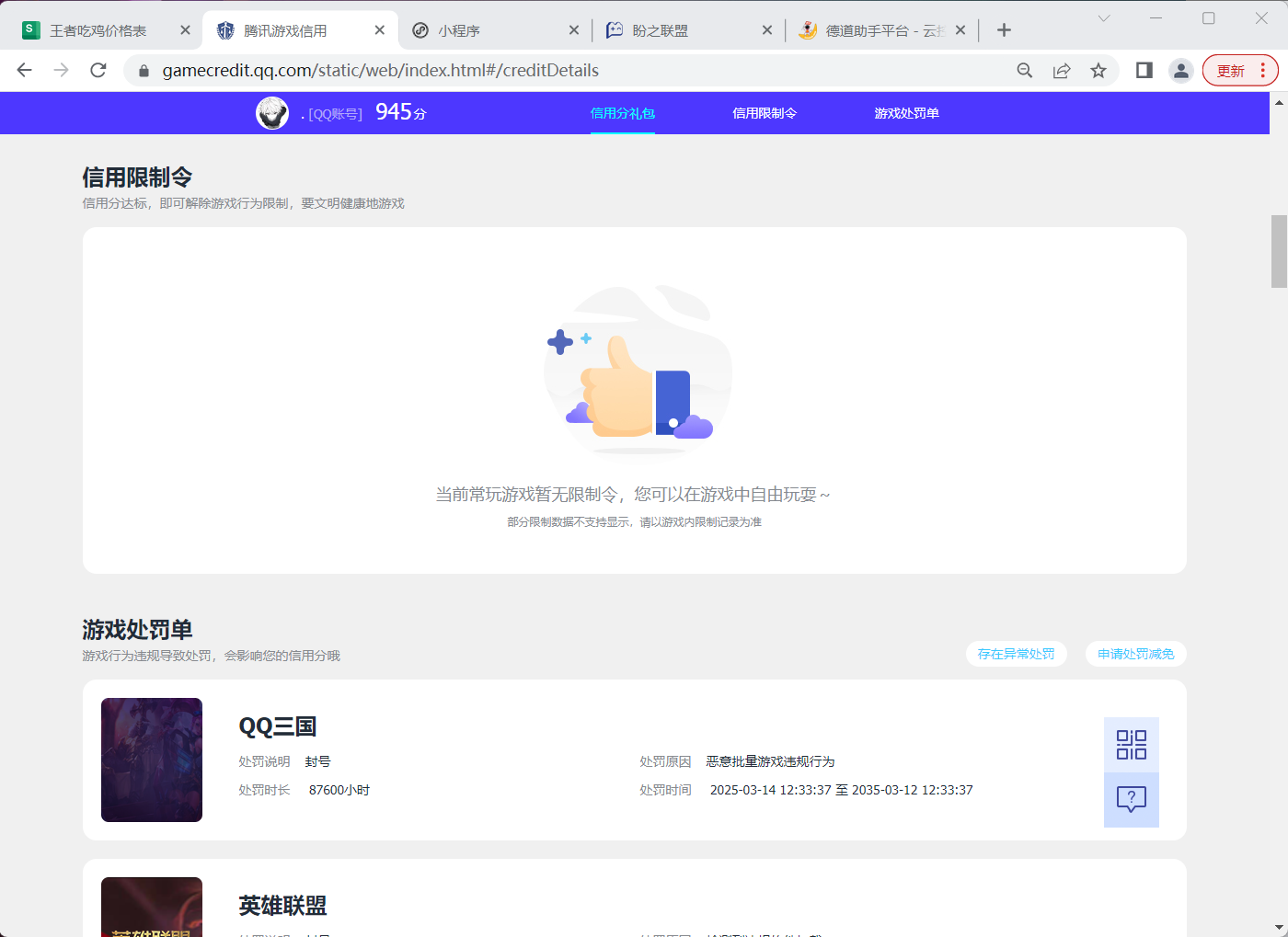1288x937 pixels.
Task: Toggle the browser side panel icon
Action: point(1144,71)
